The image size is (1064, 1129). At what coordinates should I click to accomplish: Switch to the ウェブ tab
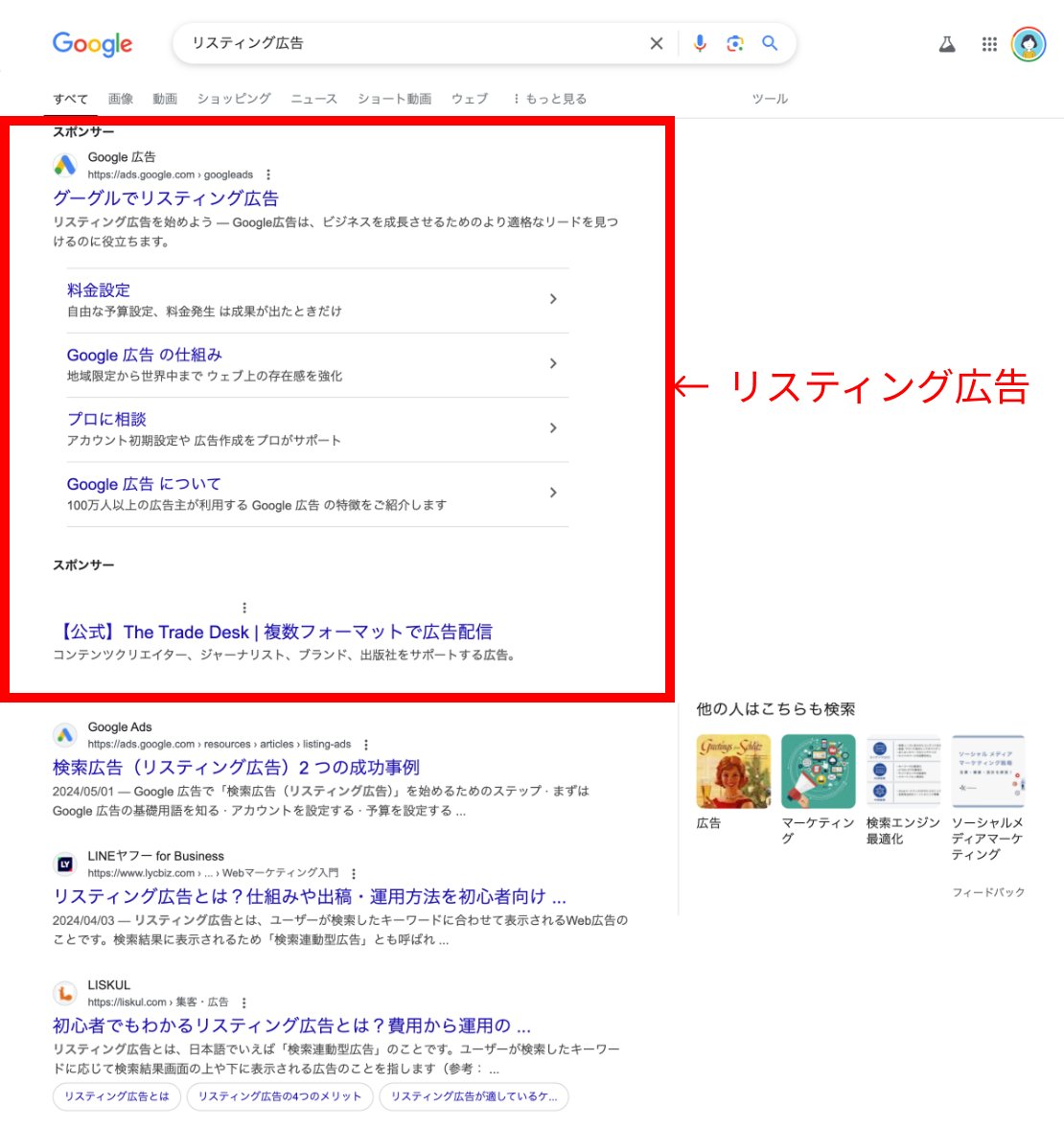470,99
